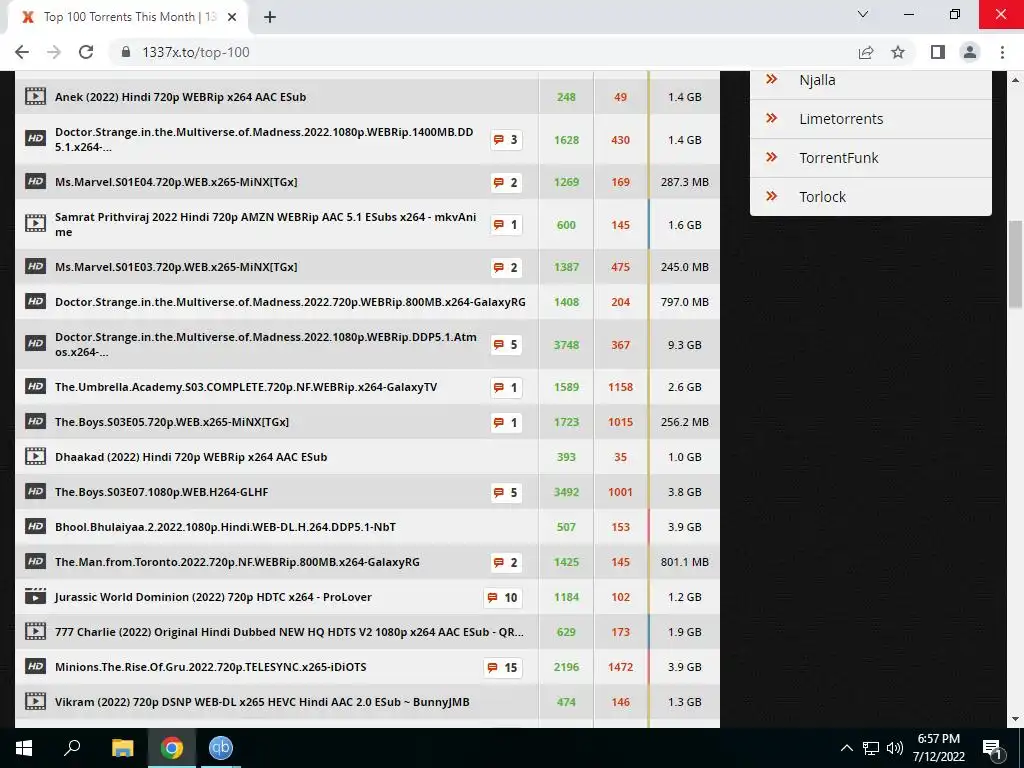1024x768 pixels.
Task: Reload the page with the refresh icon
Action: point(86,52)
